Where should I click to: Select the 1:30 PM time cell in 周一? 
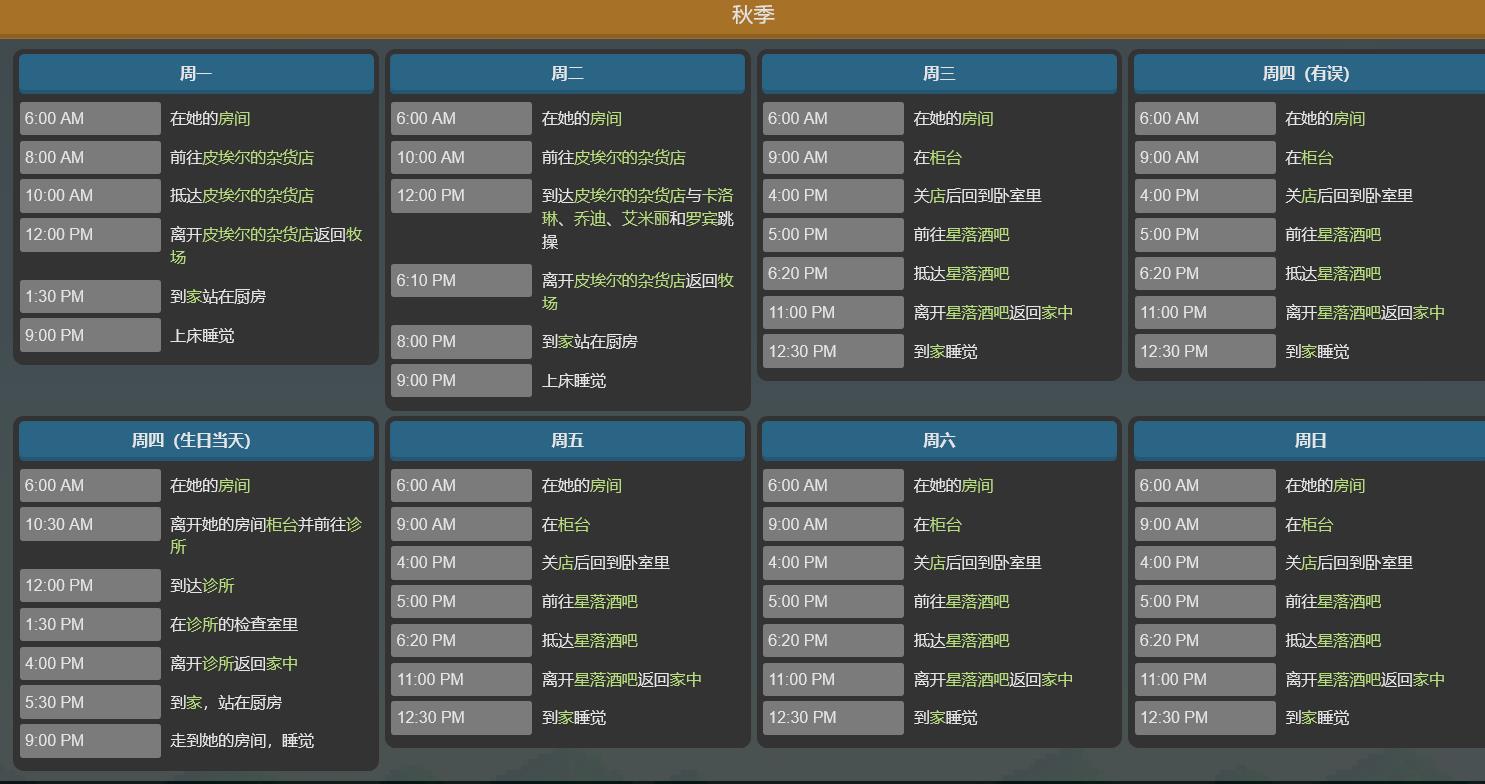click(90, 296)
